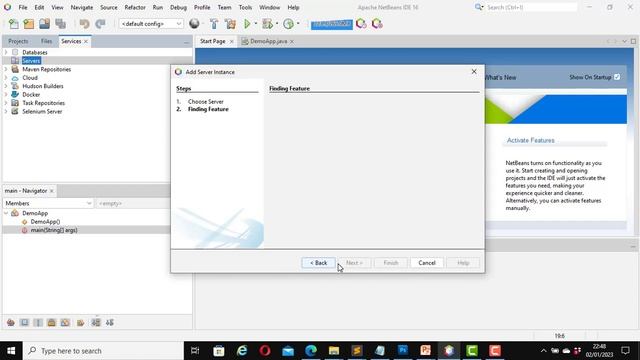Close the Add Server Instance dialog

[474, 71]
